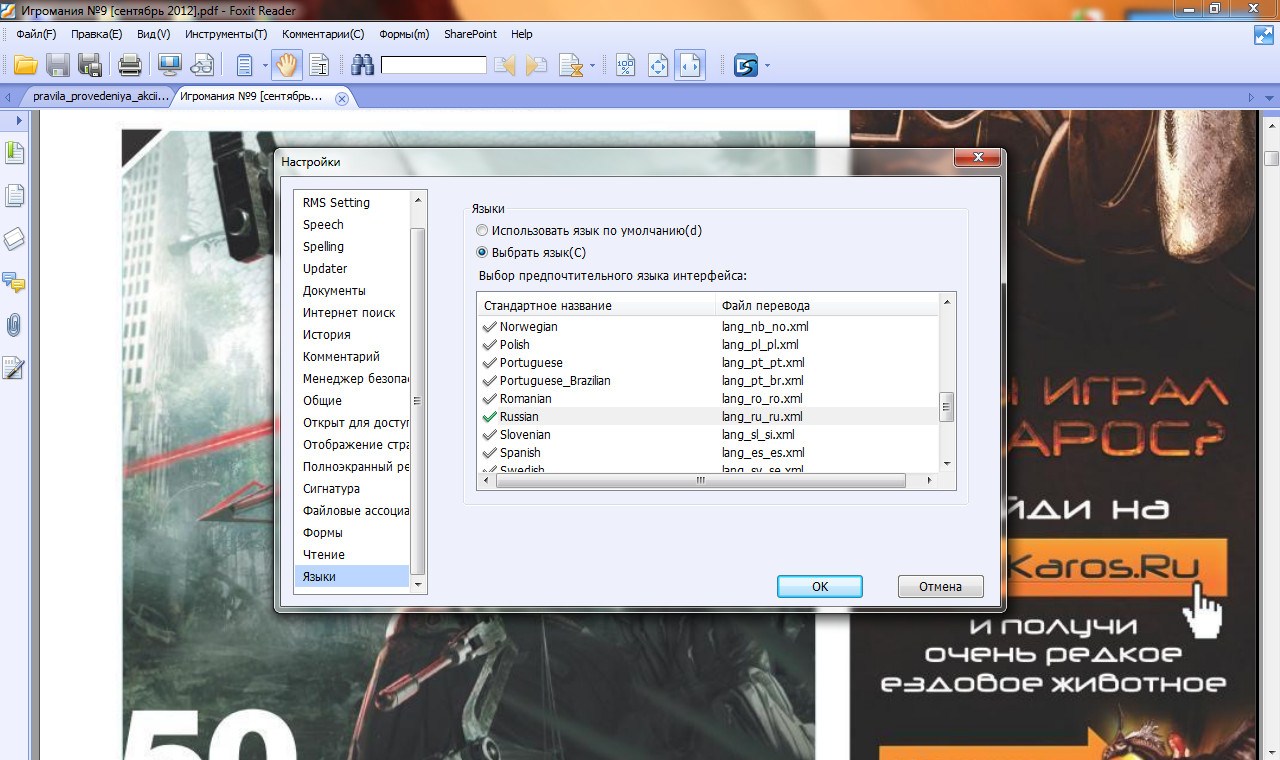Click the Open file folder icon
Viewport: 1280px width, 760px height.
coord(25,66)
